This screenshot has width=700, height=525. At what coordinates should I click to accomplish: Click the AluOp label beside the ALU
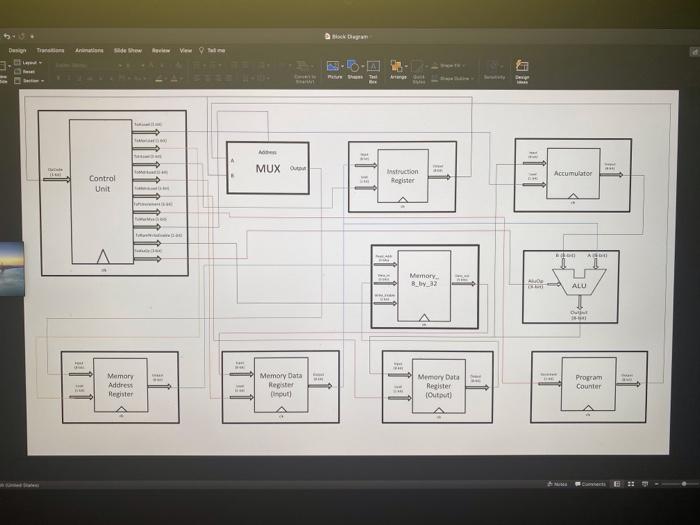click(535, 283)
